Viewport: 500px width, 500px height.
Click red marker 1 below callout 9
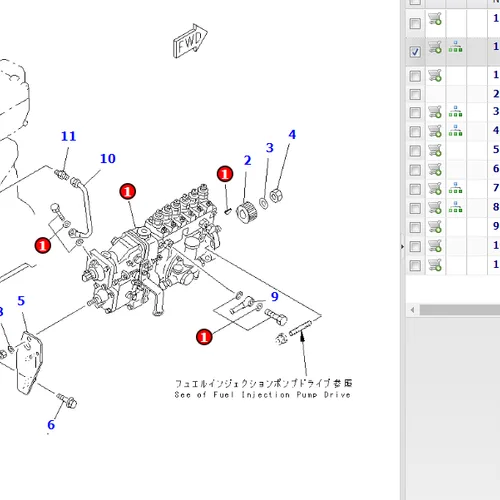tap(204, 337)
